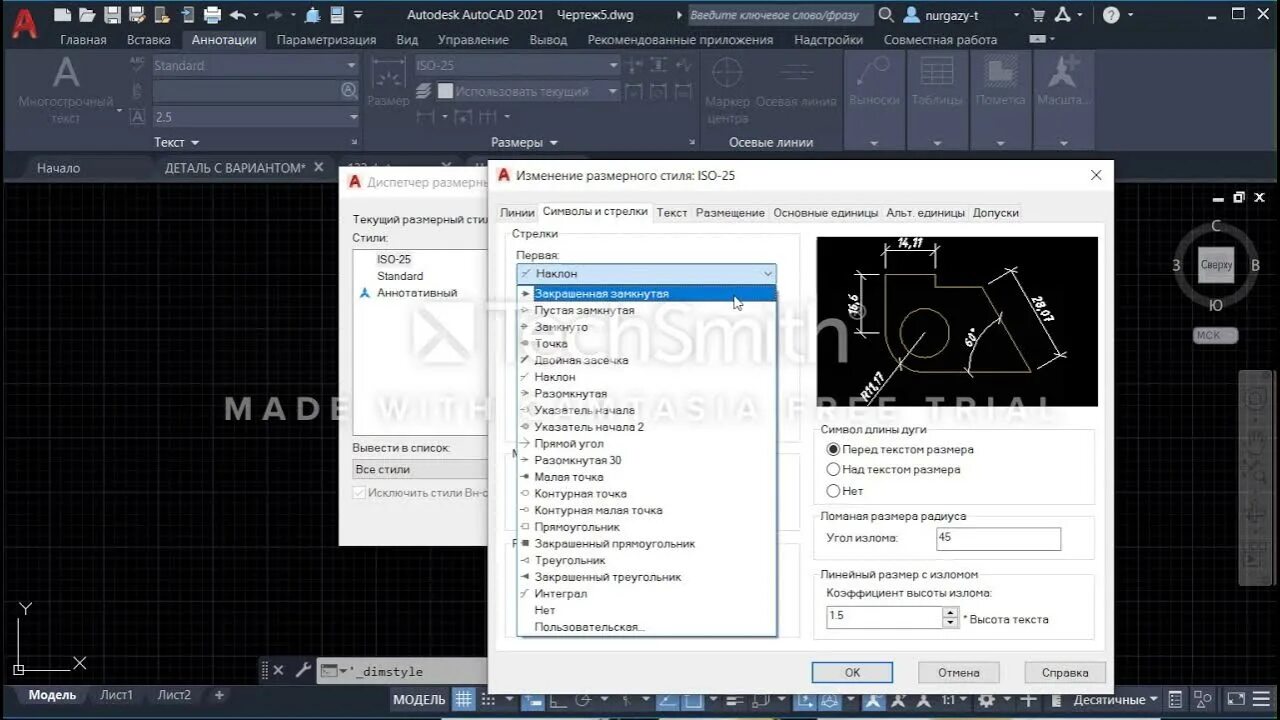The height and width of the screenshot is (720, 1280).
Task: Expand the Текст panel arrow in ribbon
Action: tap(195, 143)
